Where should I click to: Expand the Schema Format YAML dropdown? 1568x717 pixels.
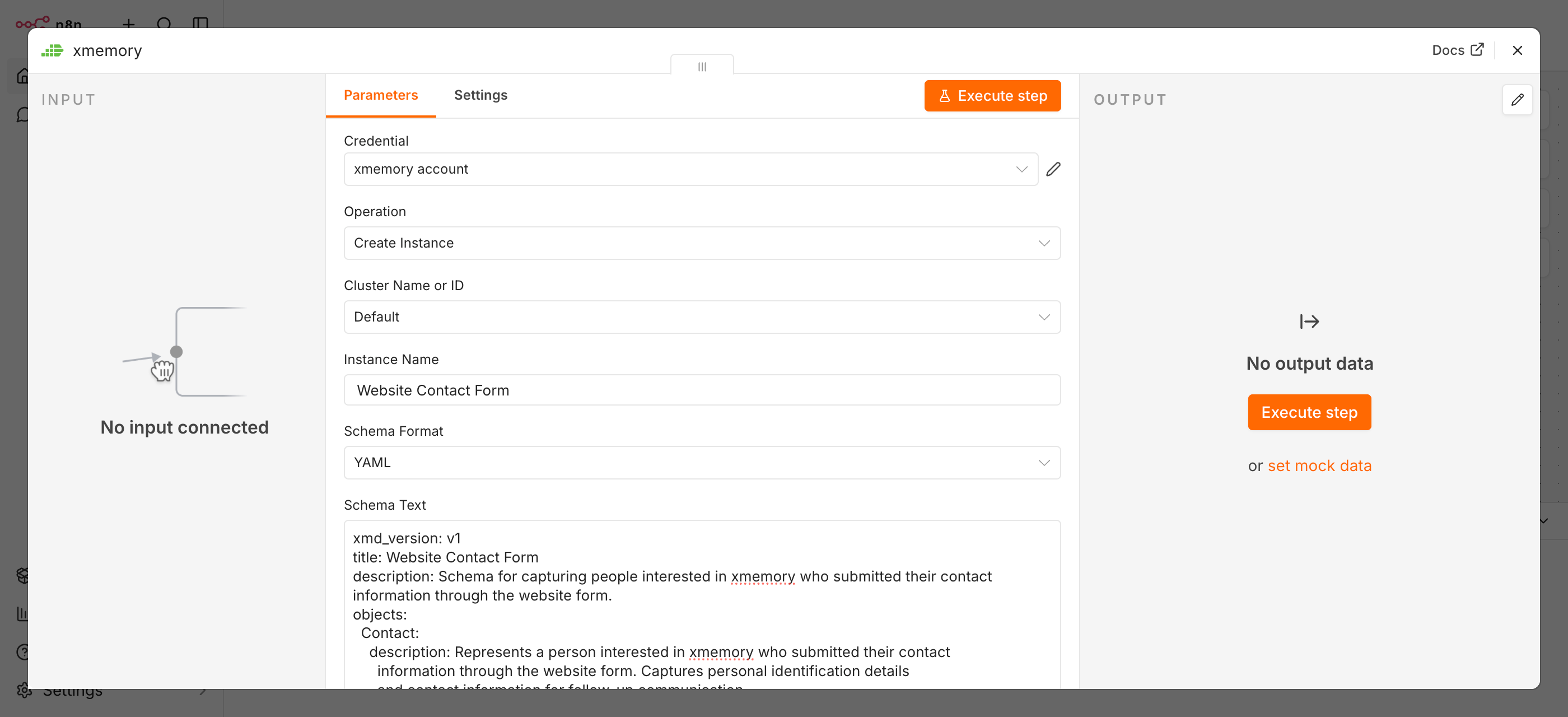(702, 463)
